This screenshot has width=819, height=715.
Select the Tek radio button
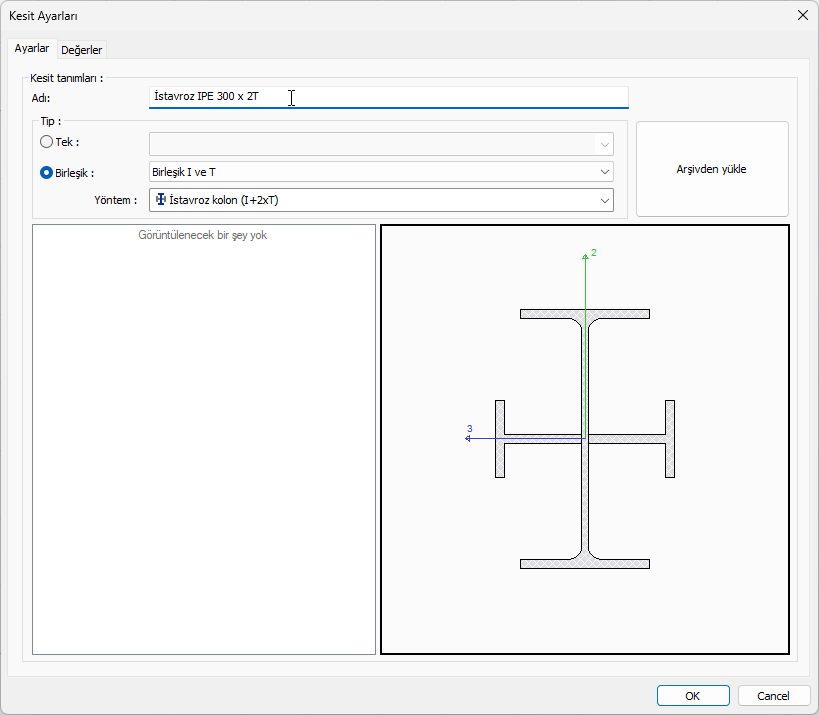(x=46, y=142)
